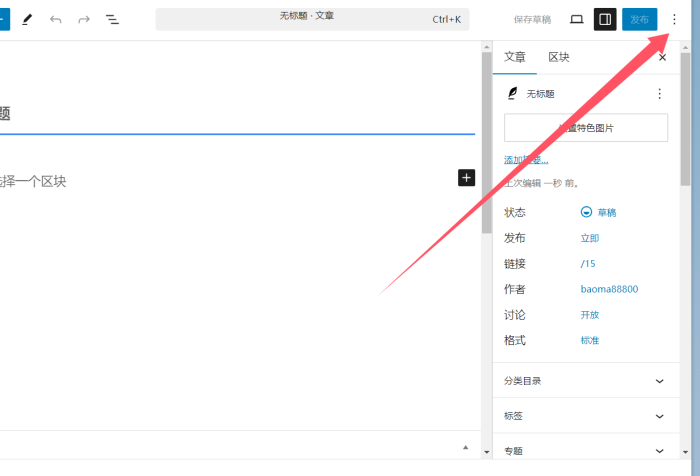The height and width of the screenshot is (476, 700).
Task: Click the author link baoma88800
Action: click(x=609, y=289)
